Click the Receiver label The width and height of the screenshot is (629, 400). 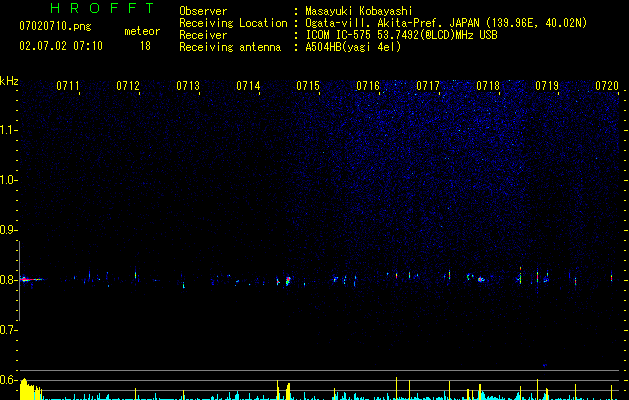203,35
